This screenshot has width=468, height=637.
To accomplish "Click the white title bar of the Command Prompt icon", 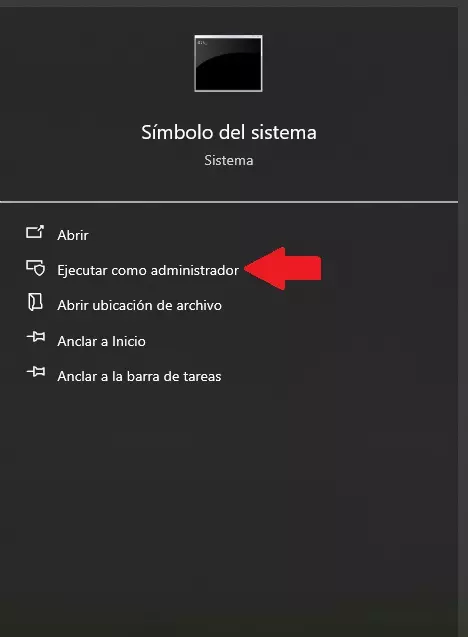I will (228, 37).
